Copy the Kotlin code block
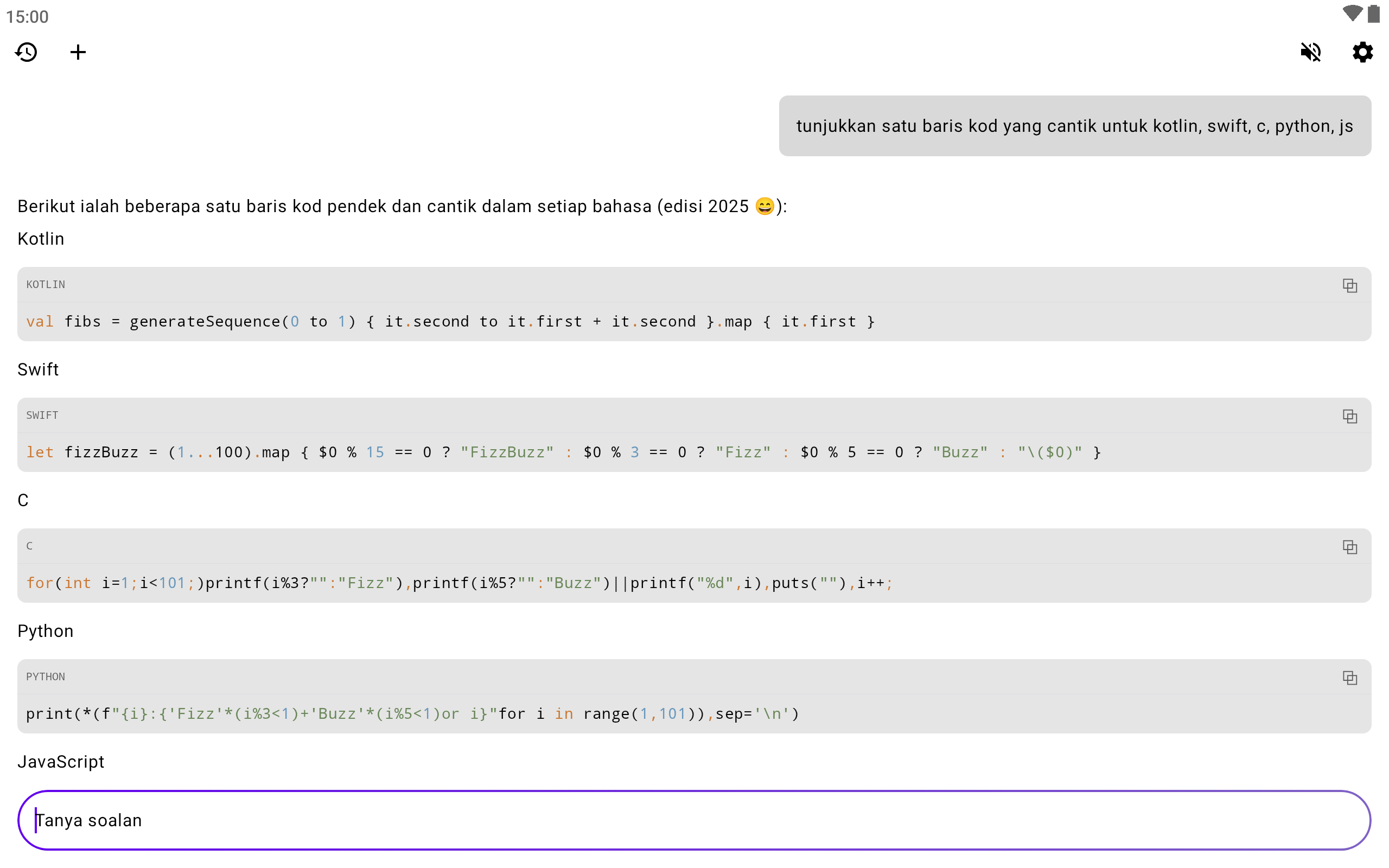 point(1349,285)
